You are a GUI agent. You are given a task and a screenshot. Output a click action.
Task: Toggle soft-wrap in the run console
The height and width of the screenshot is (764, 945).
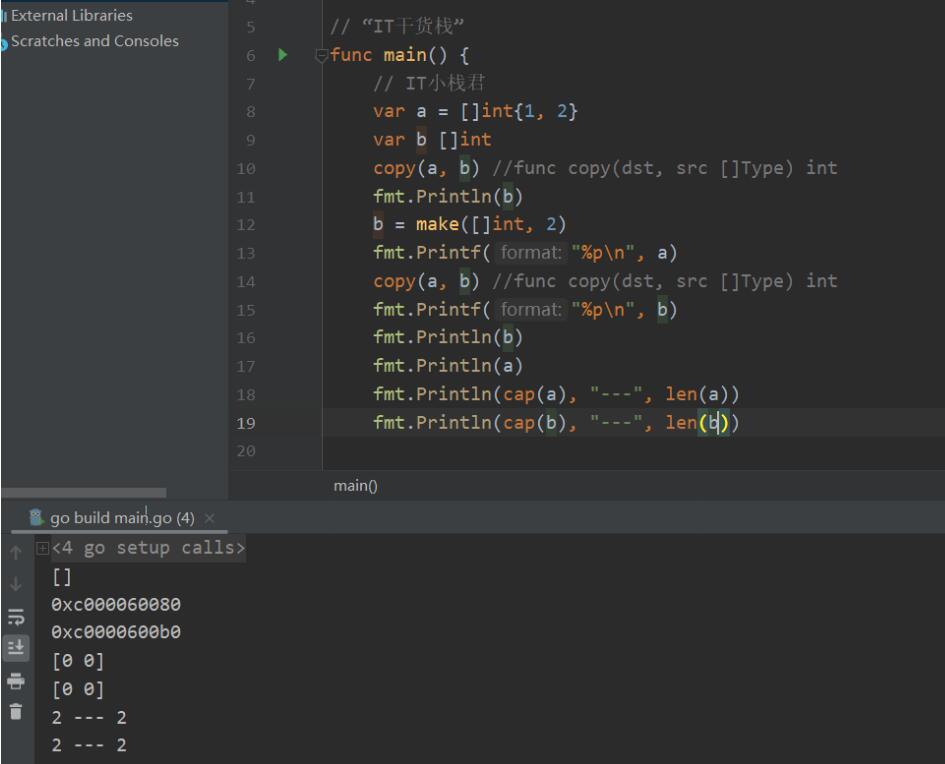(x=15, y=615)
